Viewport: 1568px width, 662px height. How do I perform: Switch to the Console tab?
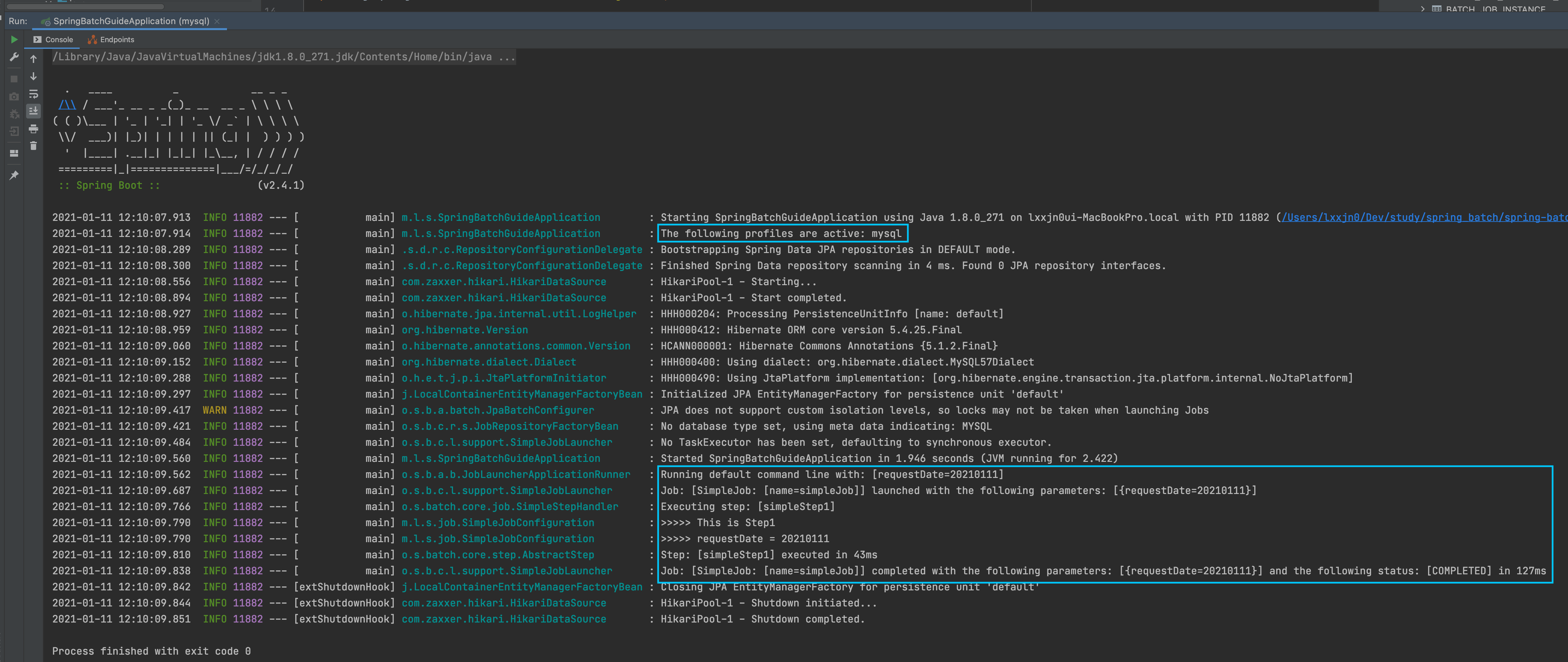pos(53,39)
